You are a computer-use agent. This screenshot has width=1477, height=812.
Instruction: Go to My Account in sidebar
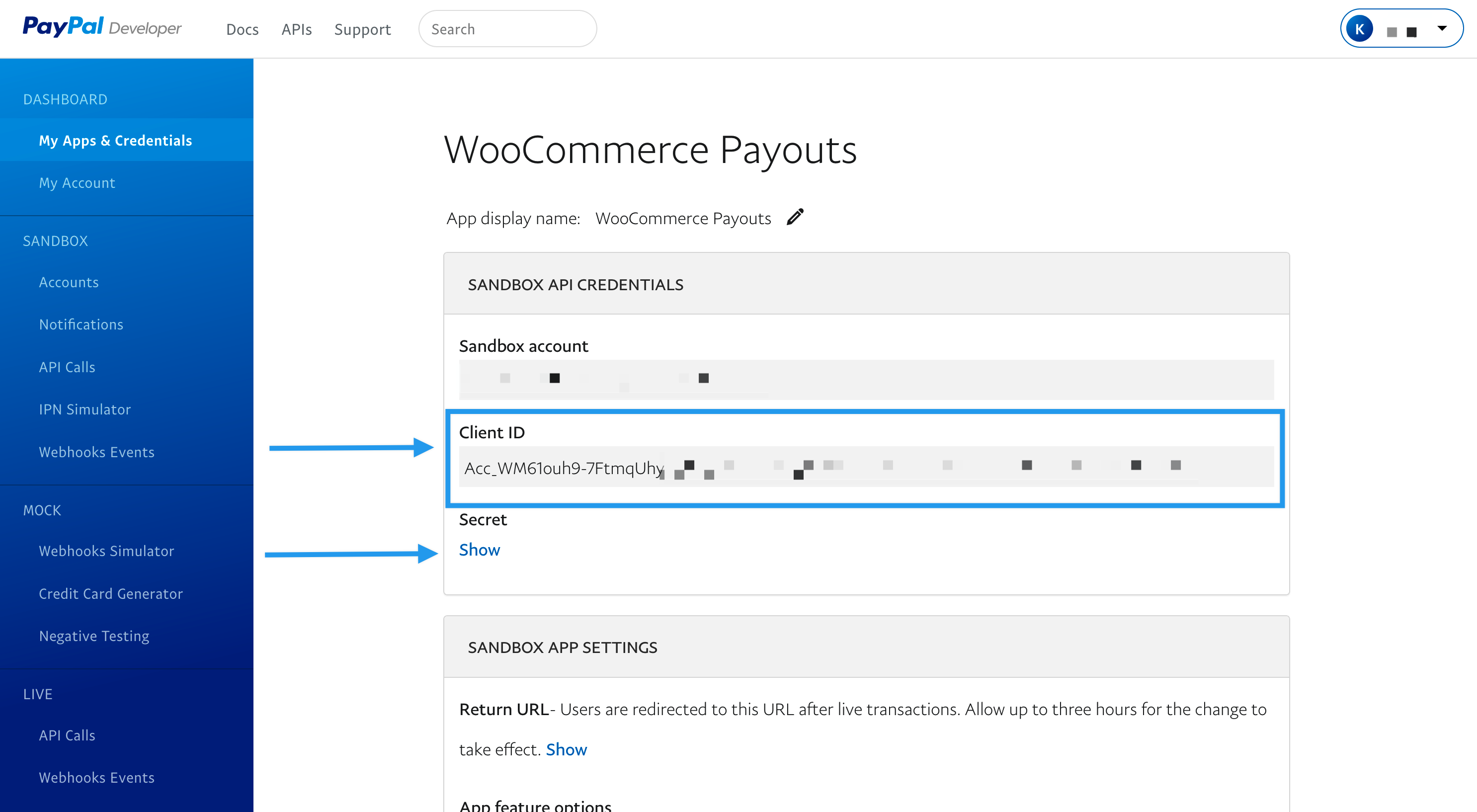click(77, 183)
